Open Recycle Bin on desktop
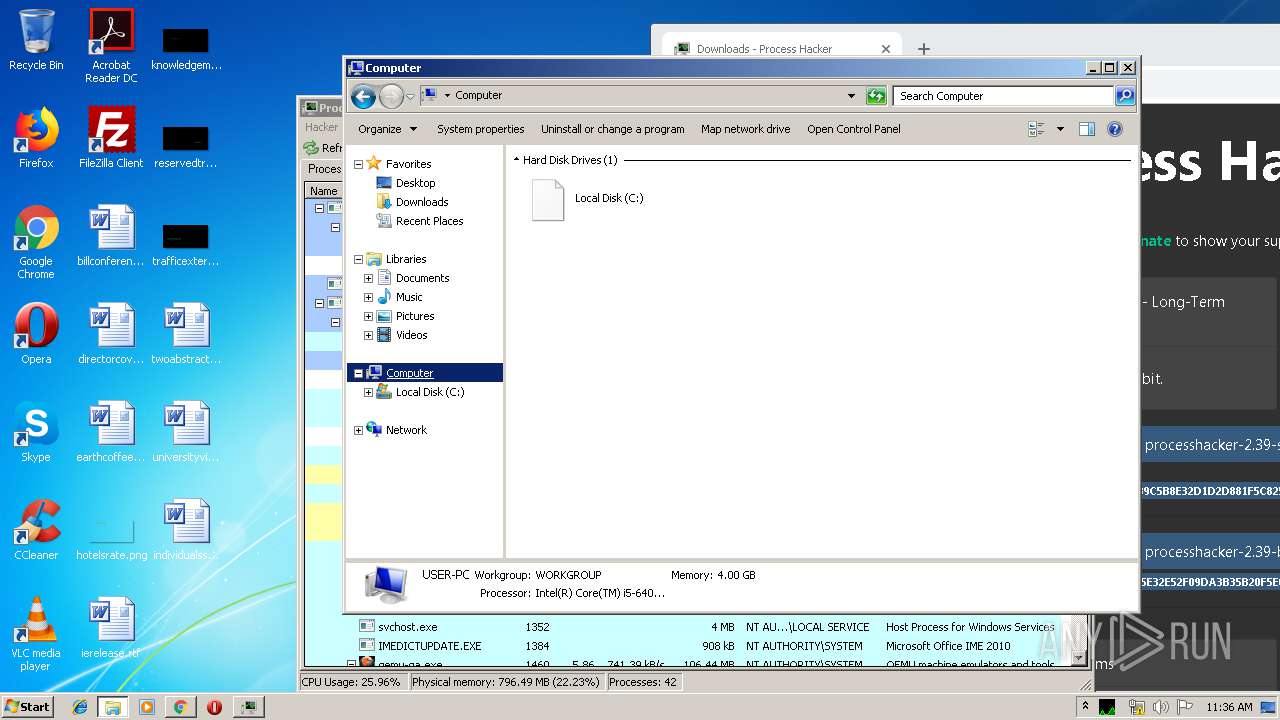1280x720 pixels. pyautogui.click(x=36, y=40)
